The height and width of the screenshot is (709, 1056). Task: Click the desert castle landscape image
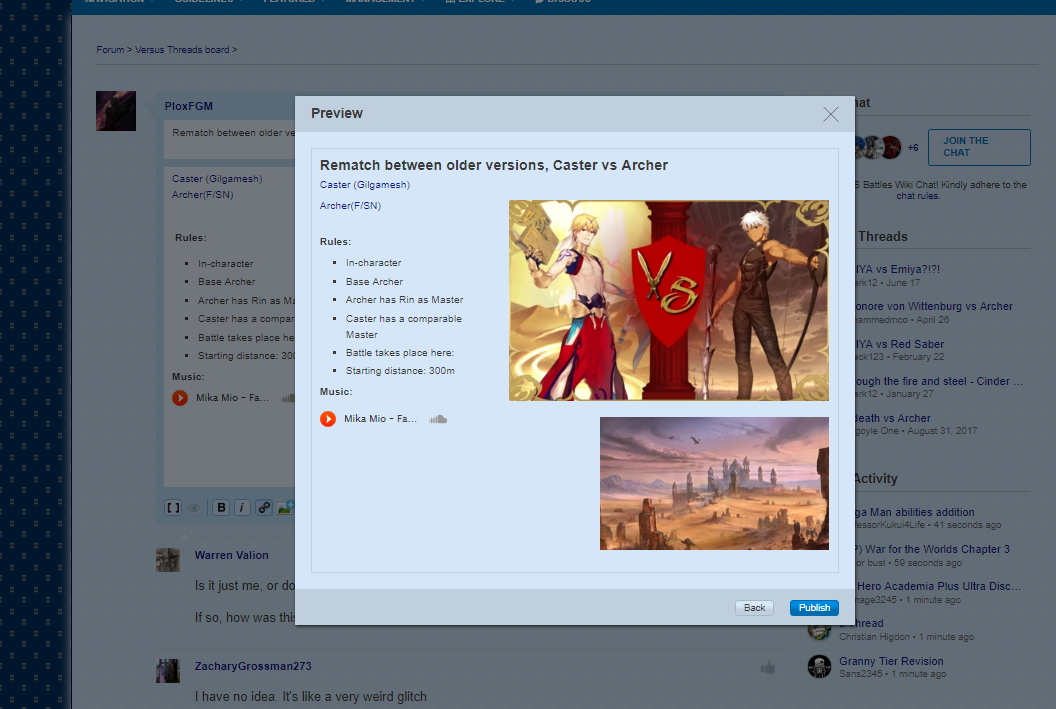(x=714, y=483)
